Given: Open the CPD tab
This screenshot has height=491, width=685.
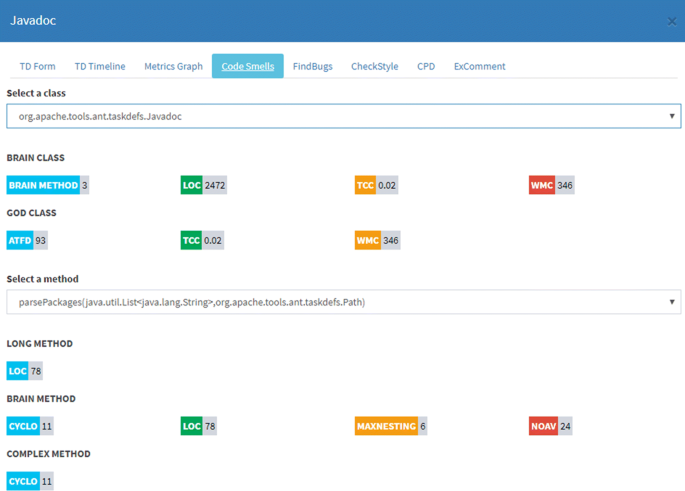Looking at the screenshot, I should [426, 67].
